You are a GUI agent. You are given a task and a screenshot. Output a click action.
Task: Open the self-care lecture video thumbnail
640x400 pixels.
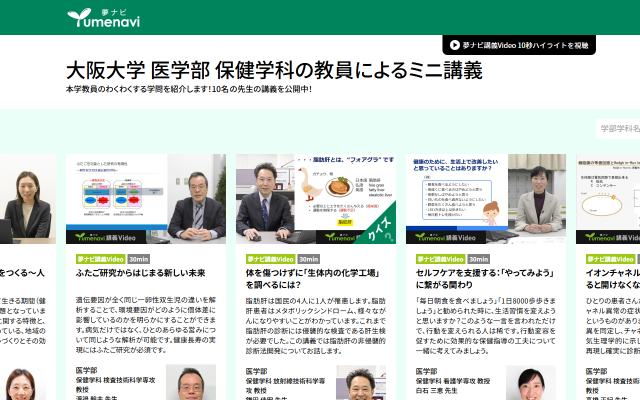(486, 199)
